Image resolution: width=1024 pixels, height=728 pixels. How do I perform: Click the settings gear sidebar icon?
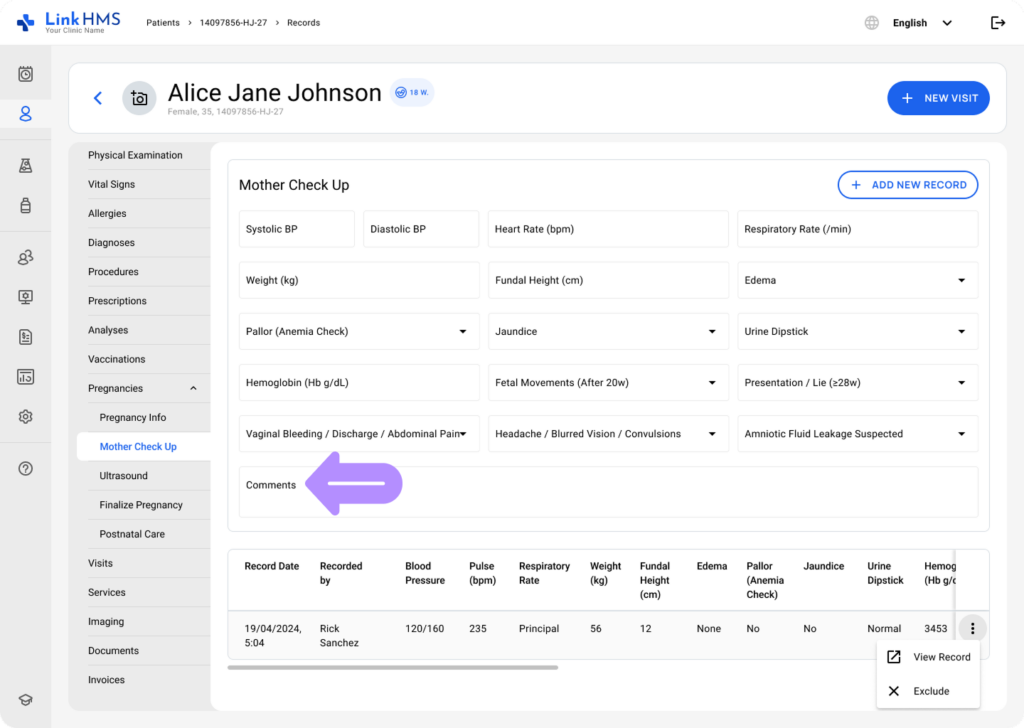26,417
